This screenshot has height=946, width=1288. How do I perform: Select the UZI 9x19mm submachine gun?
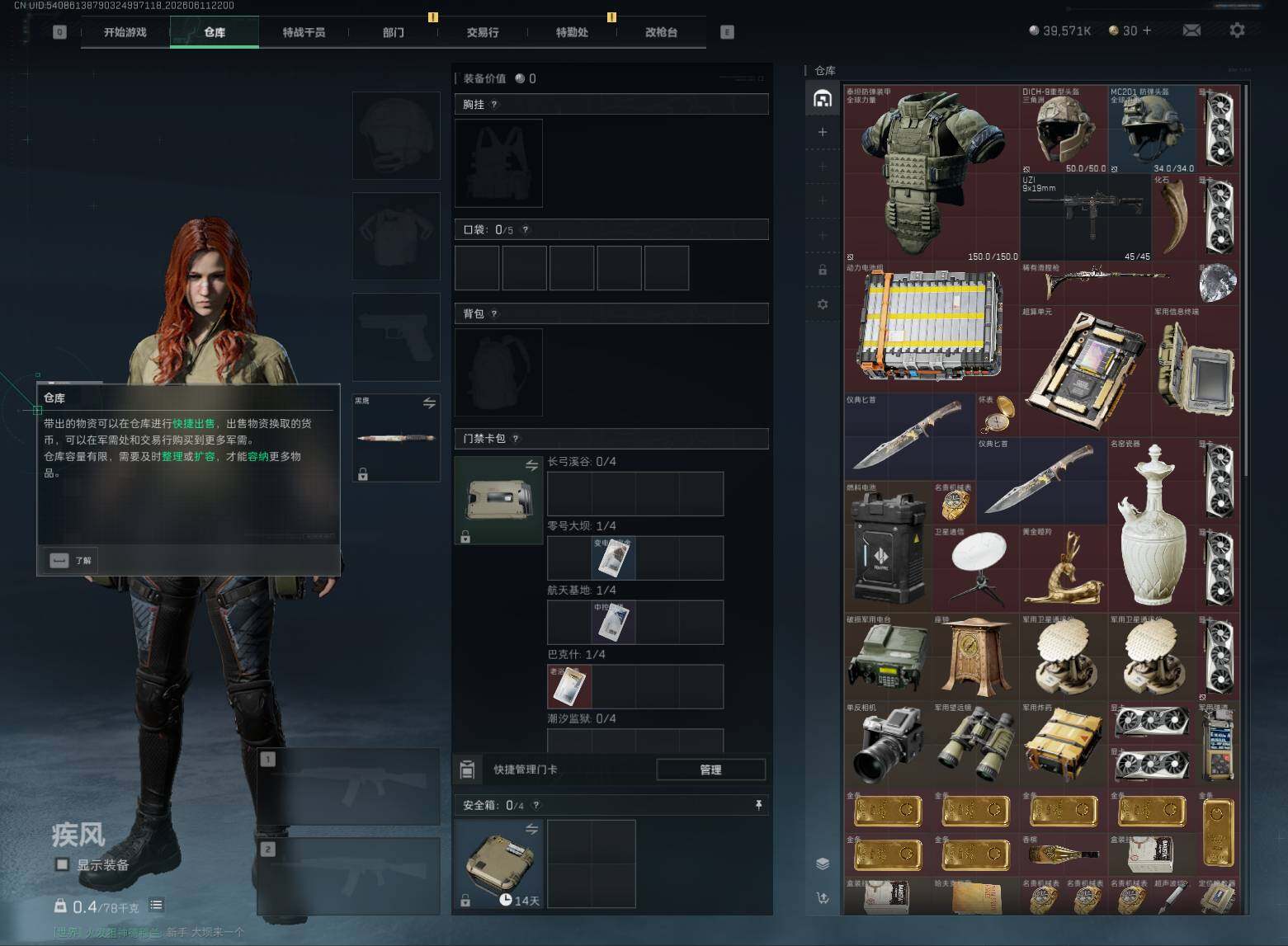(1086, 217)
